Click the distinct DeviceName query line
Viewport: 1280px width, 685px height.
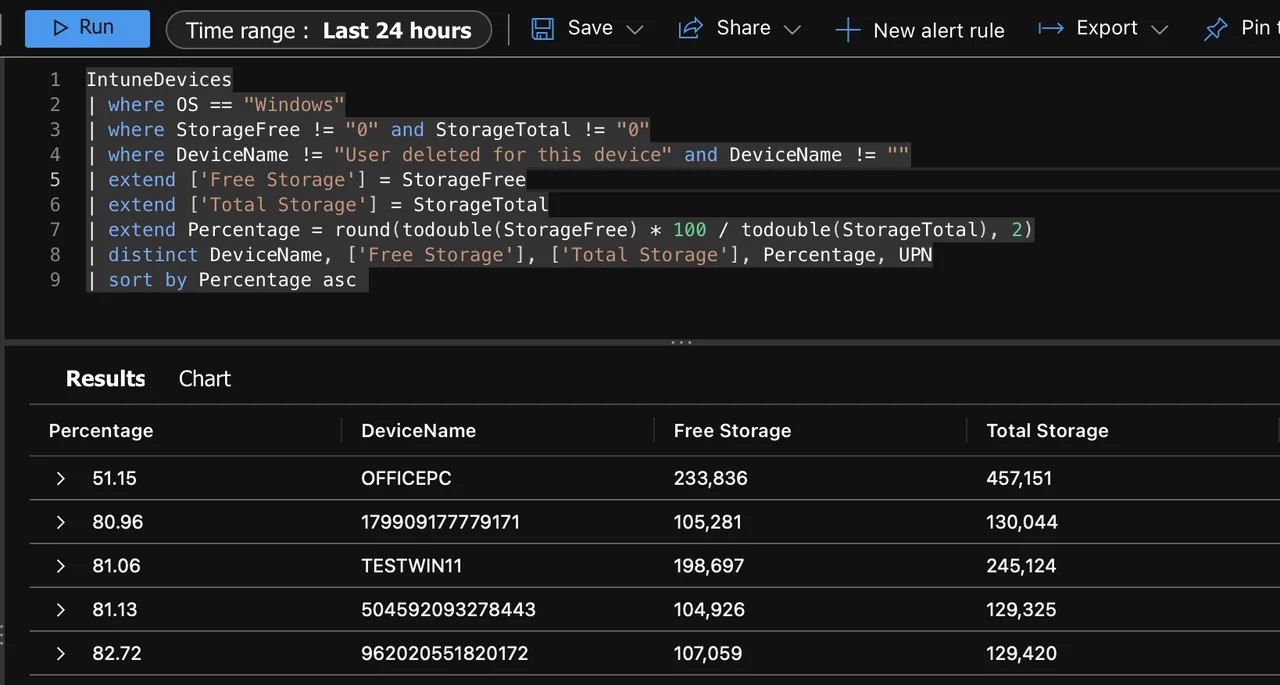[509, 255]
